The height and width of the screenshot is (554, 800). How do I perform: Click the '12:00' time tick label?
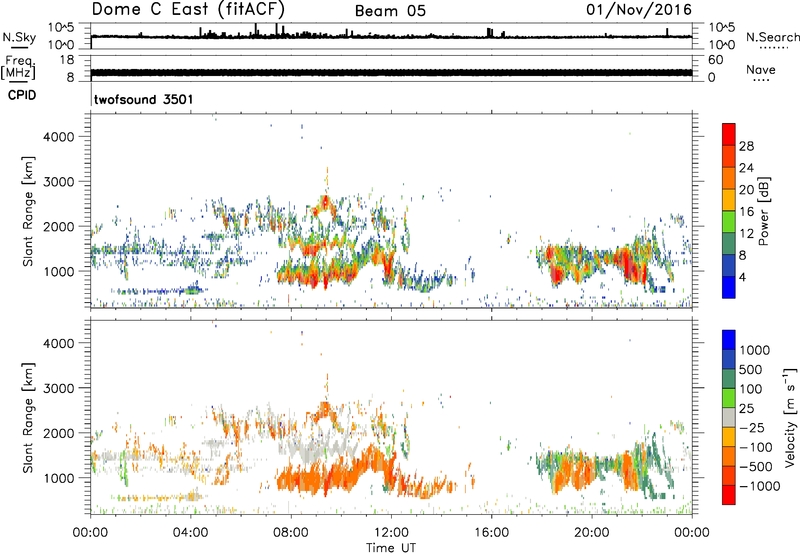[x=391, y=533]
